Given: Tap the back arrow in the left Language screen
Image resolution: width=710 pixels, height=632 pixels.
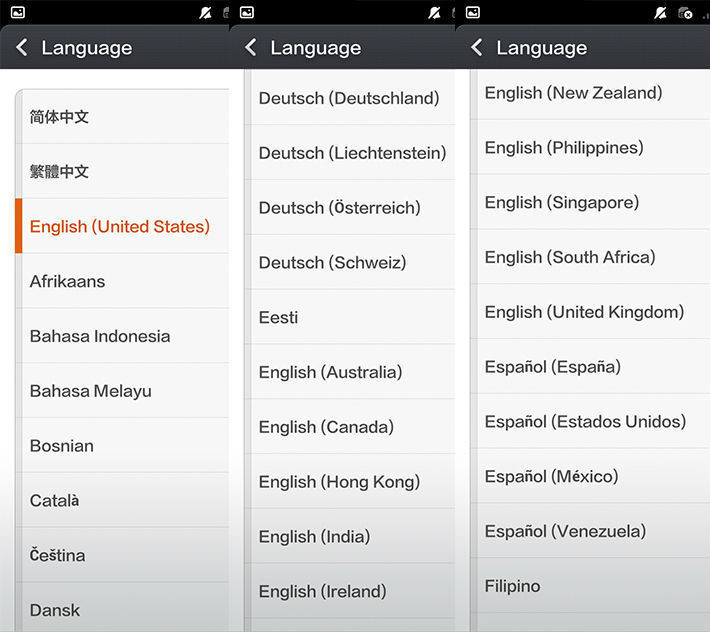Looking at the screenshot, I should [22, 48].
